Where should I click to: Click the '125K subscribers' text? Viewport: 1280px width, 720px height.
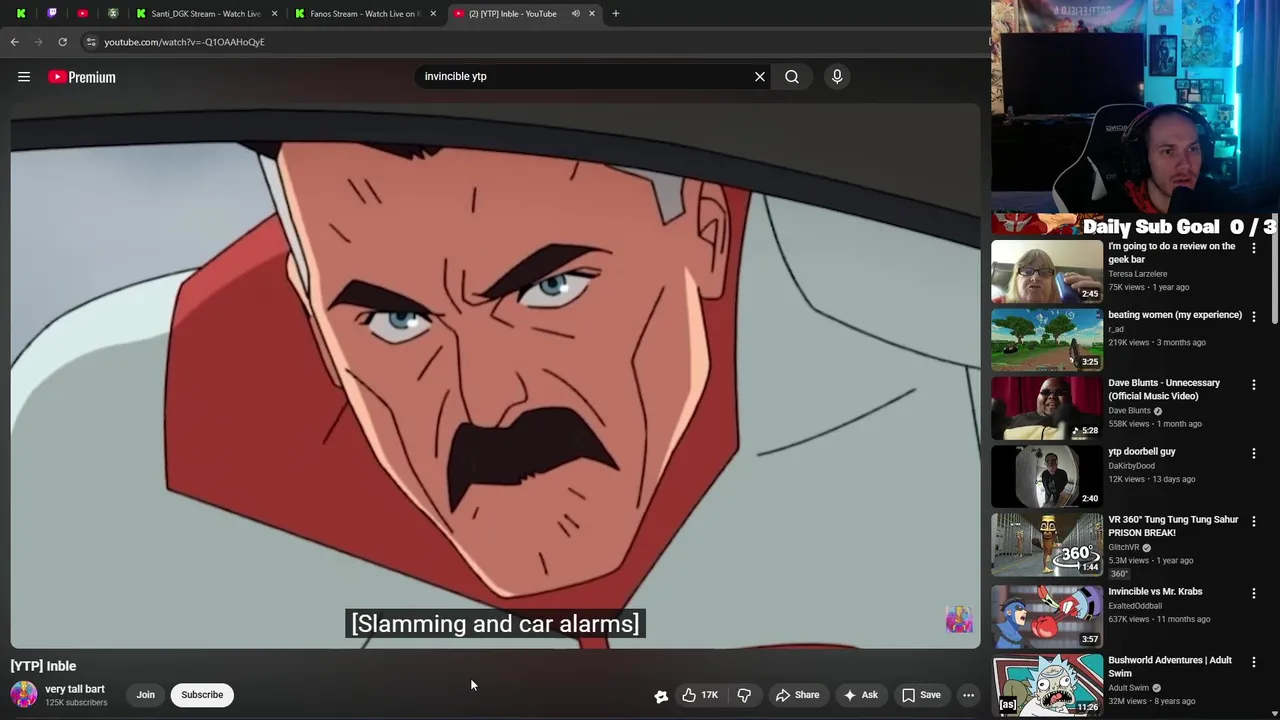coord(76,703)
